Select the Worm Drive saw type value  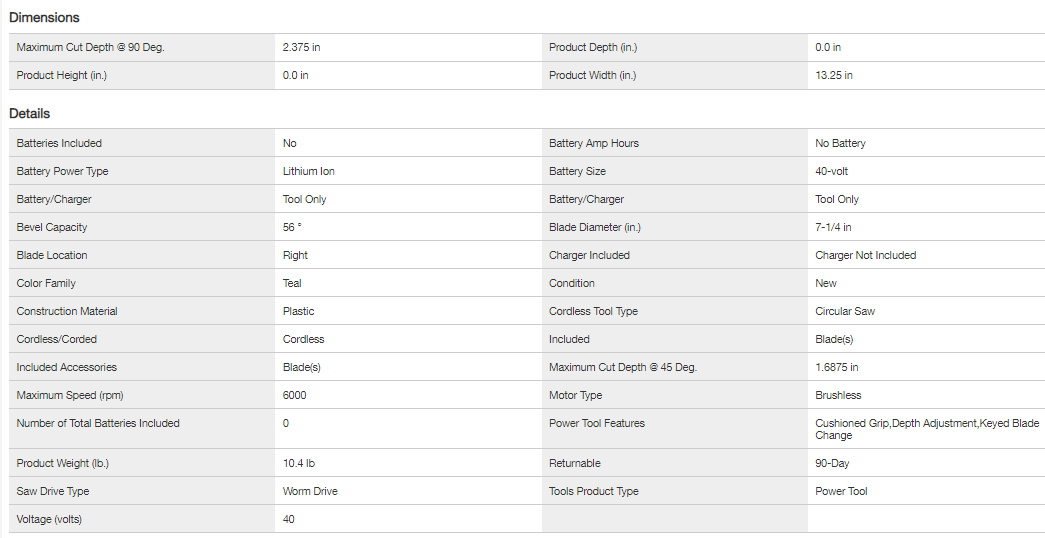tap(311, 492)
